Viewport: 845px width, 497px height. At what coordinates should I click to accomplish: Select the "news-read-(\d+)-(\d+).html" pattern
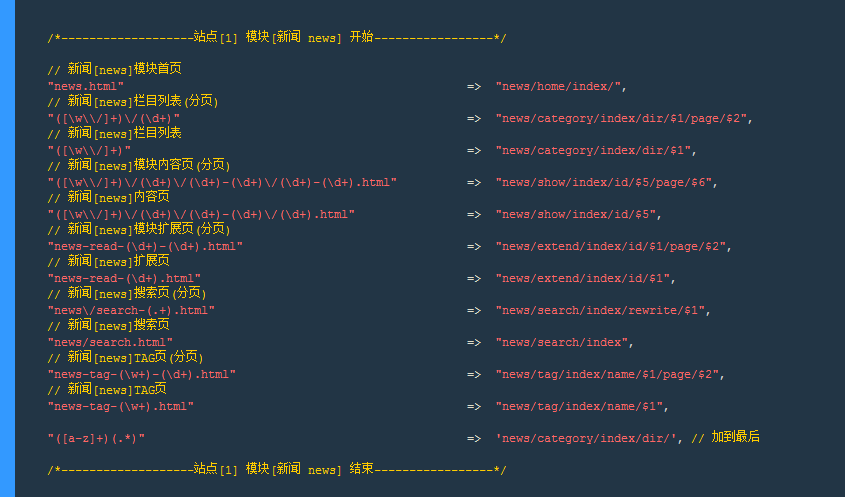coord(145,247)
